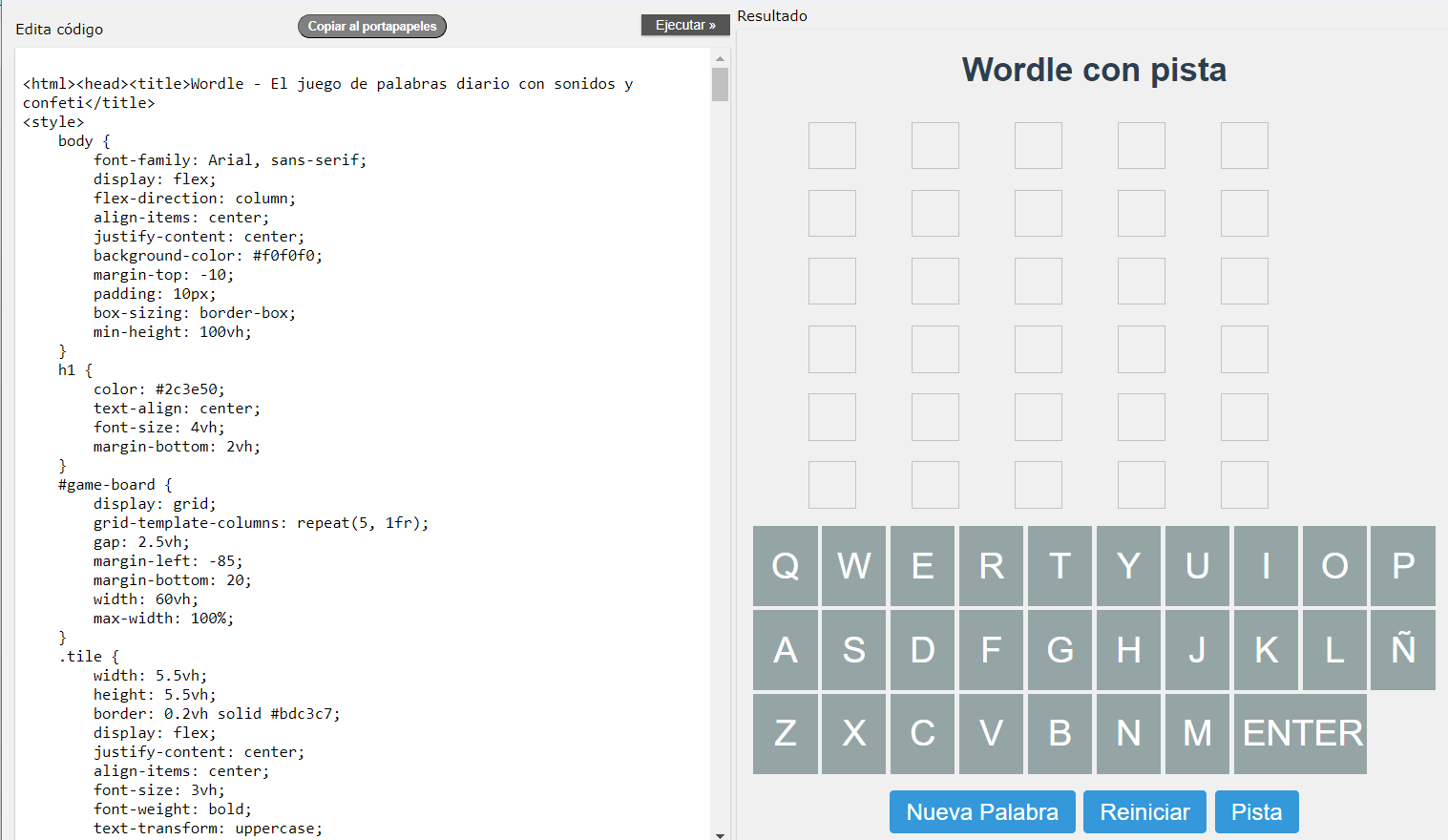Click the 'border: 0.2vh solid #bdc3c7;' line

(x=217, y=714)
